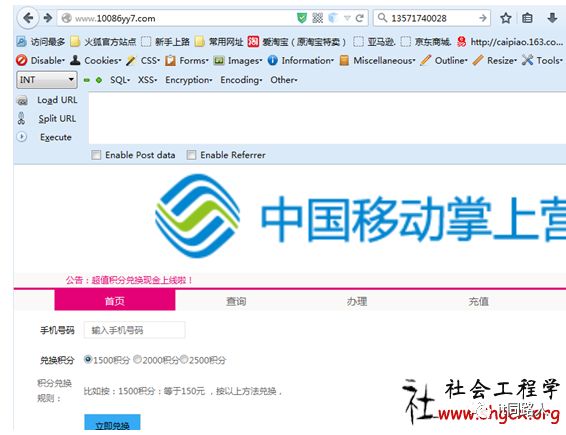This screenshot has height=435, width=566.
Task: Click the browser back arrow button
Action: tap(28, 18)
